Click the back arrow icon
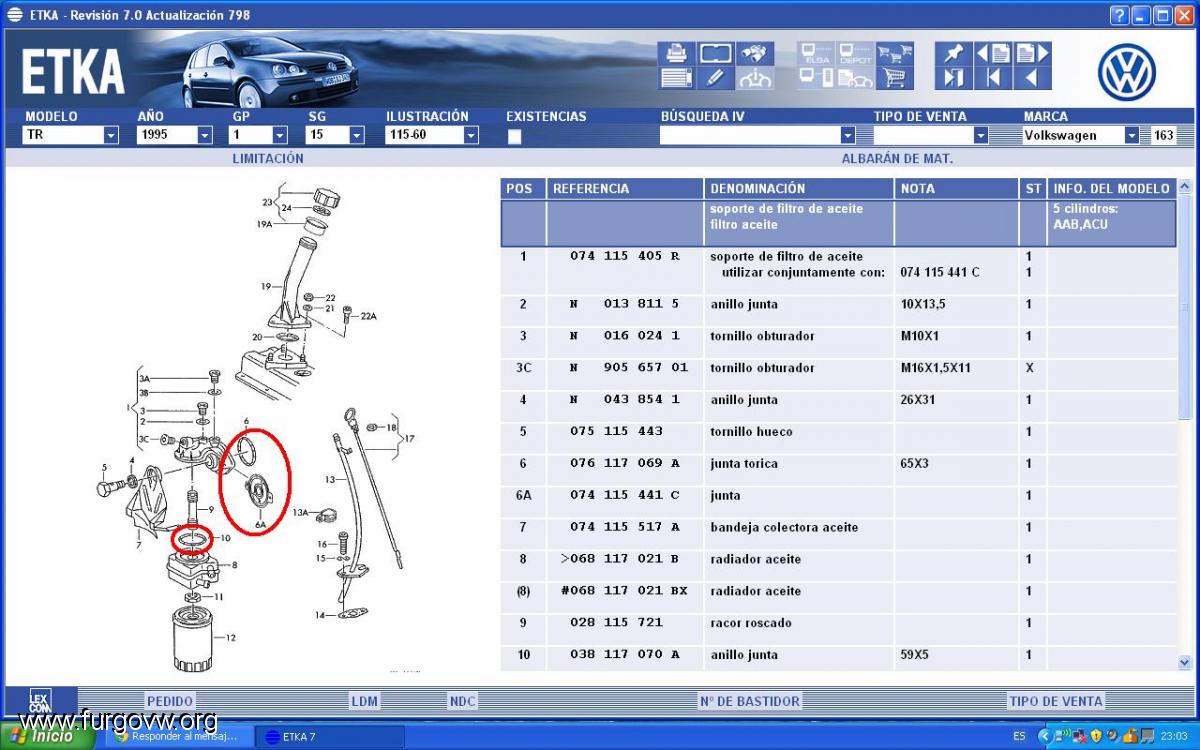The image size is (1200, 750). 1033,78
